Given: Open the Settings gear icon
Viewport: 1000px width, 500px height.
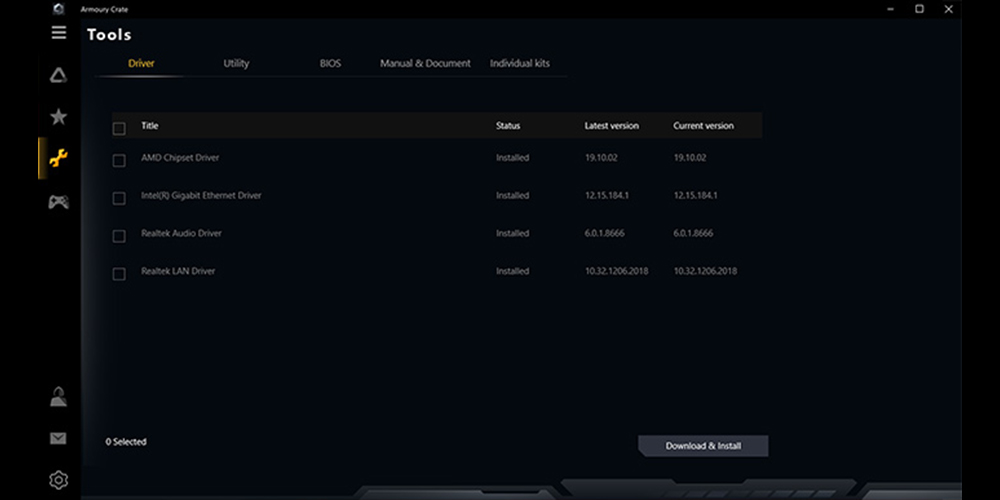Looking at the screenshot, I should (x=59, y=480).
